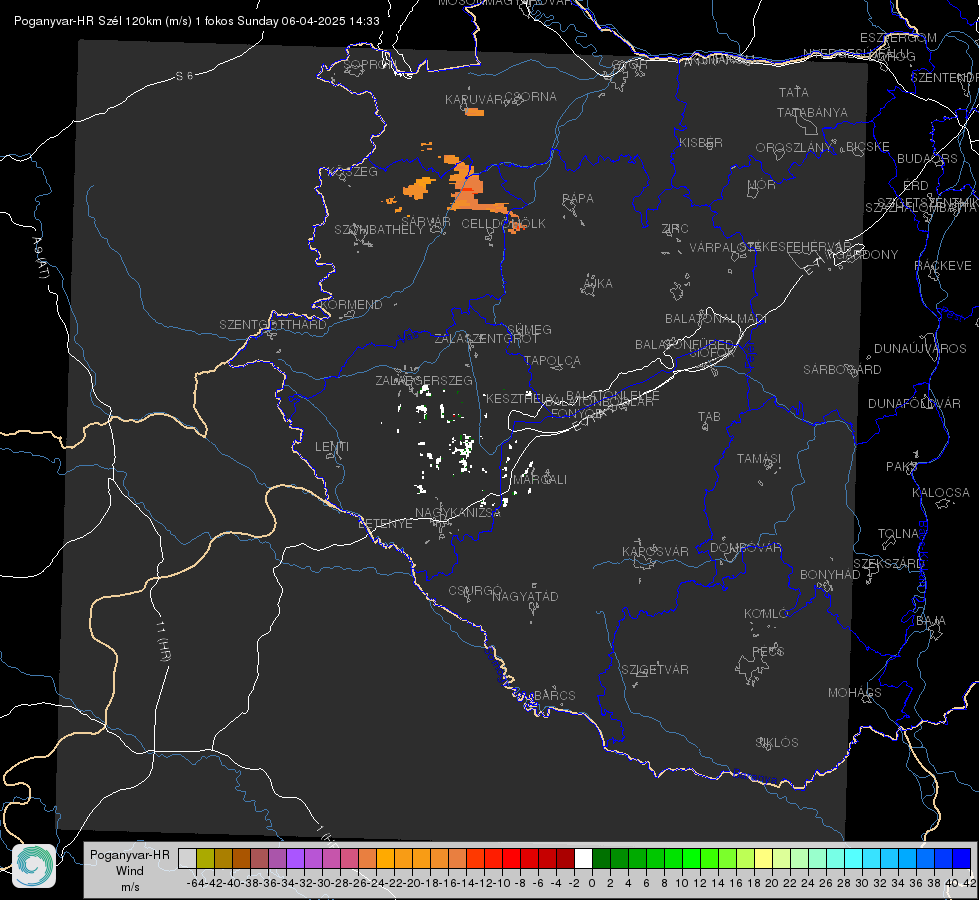Click the ZALAEGERSZEG city label
Viewport: 979px width, 900px height.
(424, 380)
